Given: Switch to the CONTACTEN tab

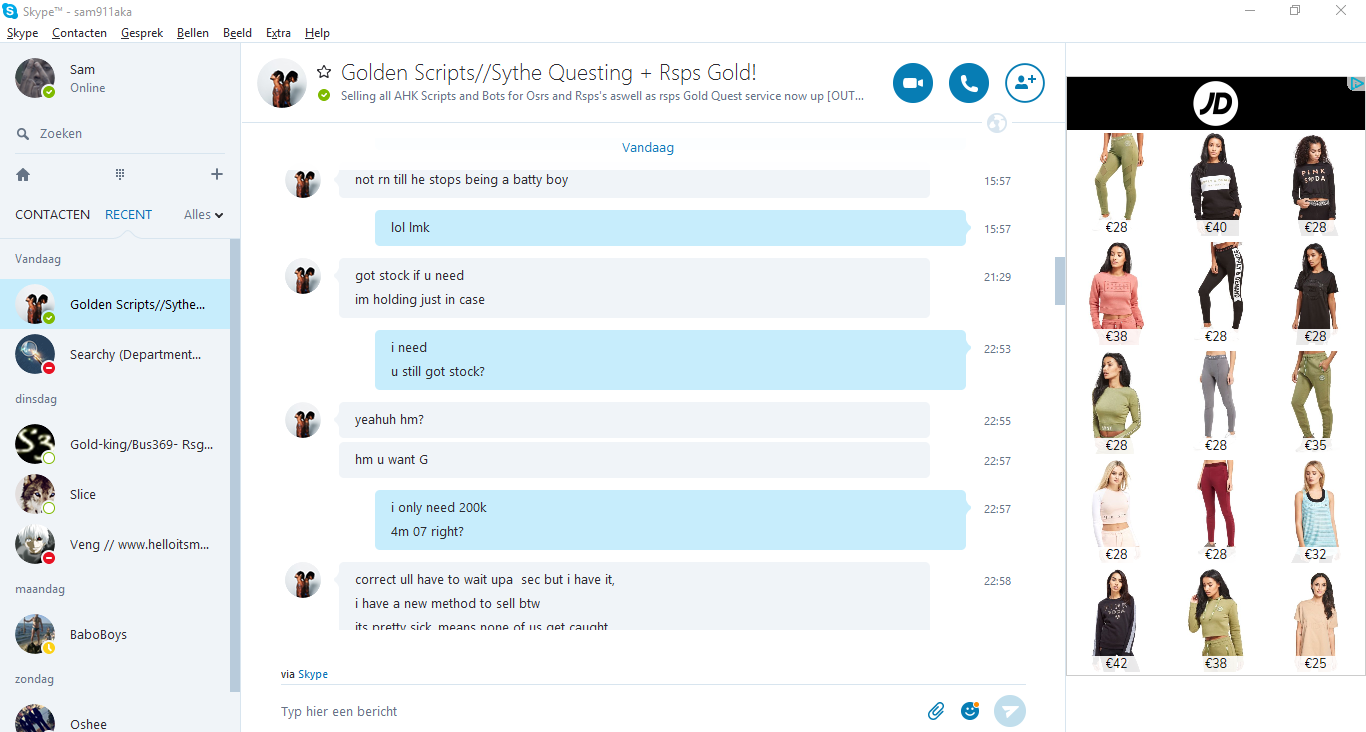Looking at the screenshot, I should point(53,214).
